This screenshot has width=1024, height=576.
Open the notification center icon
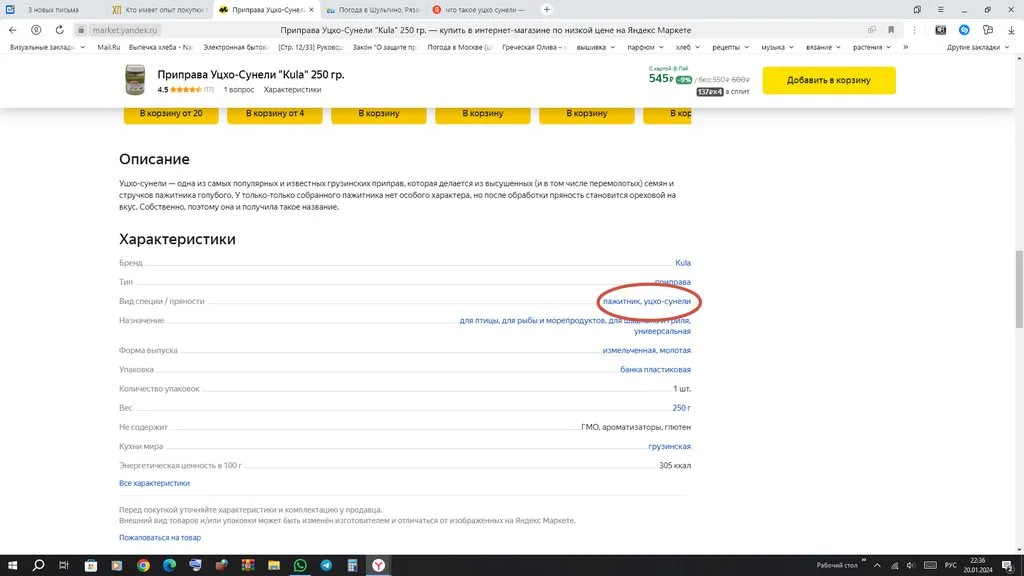point(1008,566)
